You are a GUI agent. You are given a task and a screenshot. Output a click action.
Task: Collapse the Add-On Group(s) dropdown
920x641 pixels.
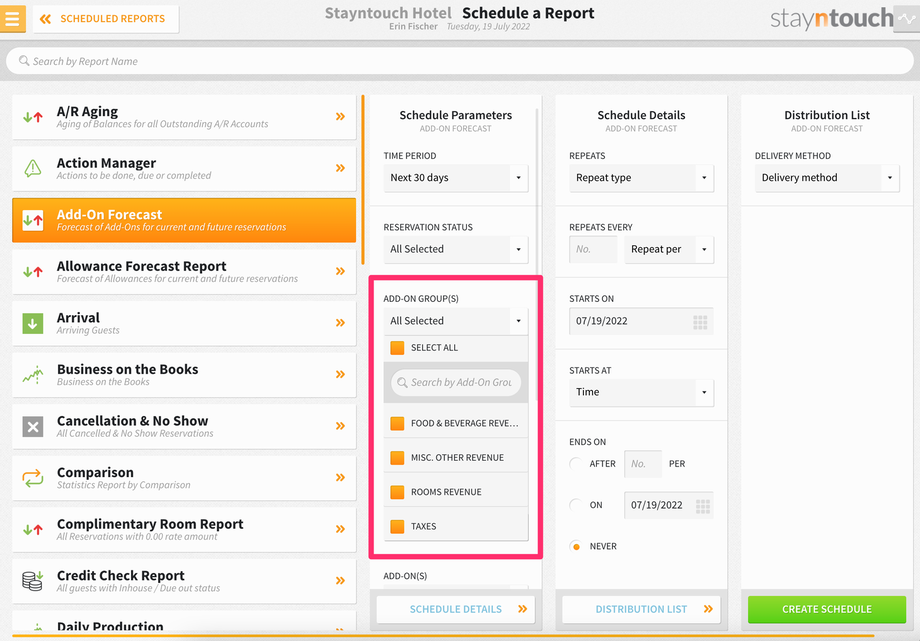click(x=455, y=321)
